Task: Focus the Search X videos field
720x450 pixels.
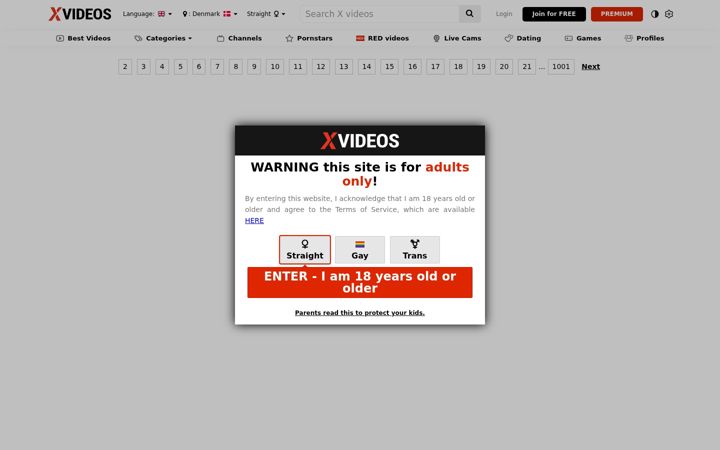Action: (379, 14)
